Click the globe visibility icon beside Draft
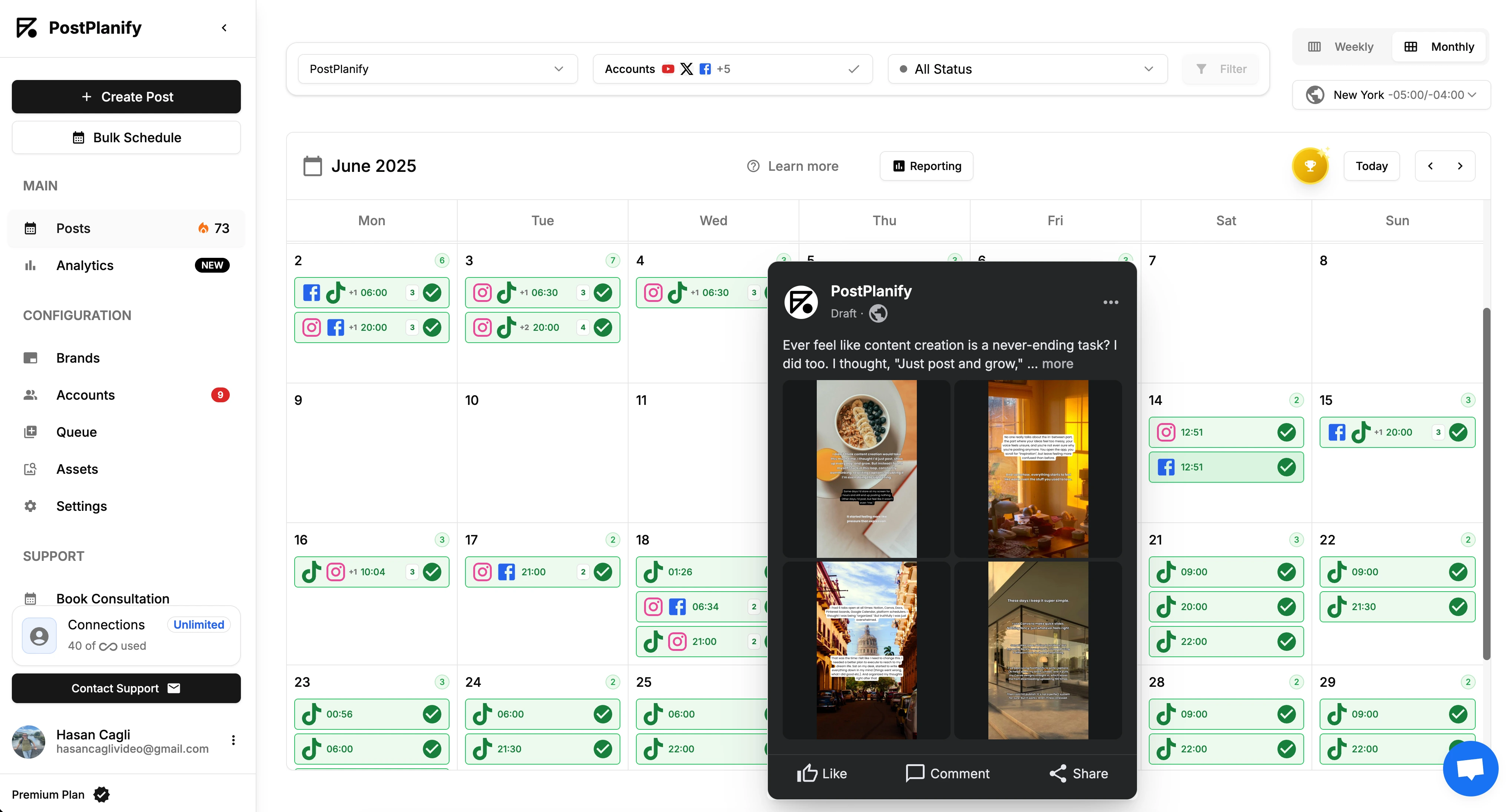 tap(878, 314)
